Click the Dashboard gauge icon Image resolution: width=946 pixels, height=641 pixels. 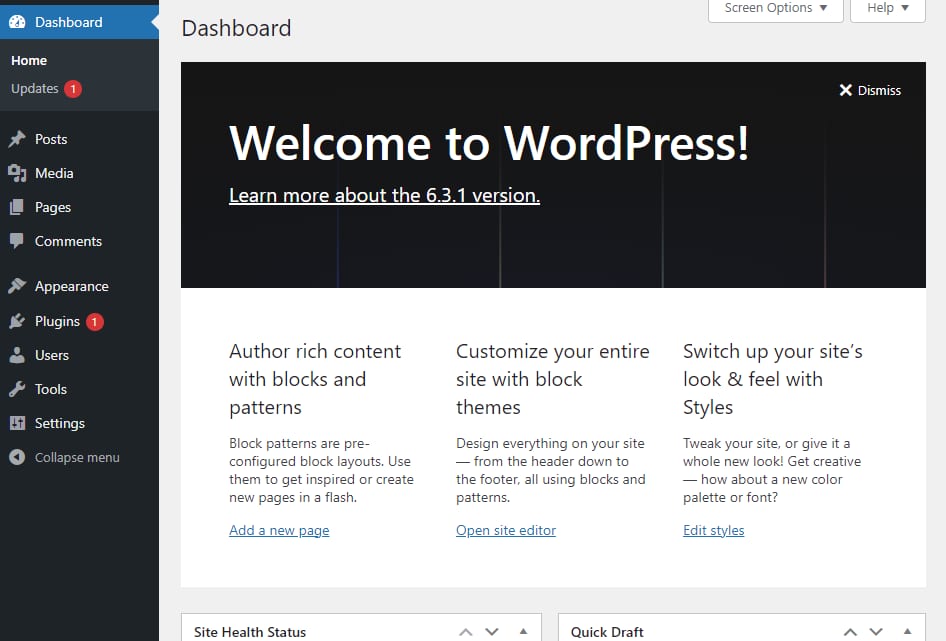pyautogui.click(x=17, y=22)
